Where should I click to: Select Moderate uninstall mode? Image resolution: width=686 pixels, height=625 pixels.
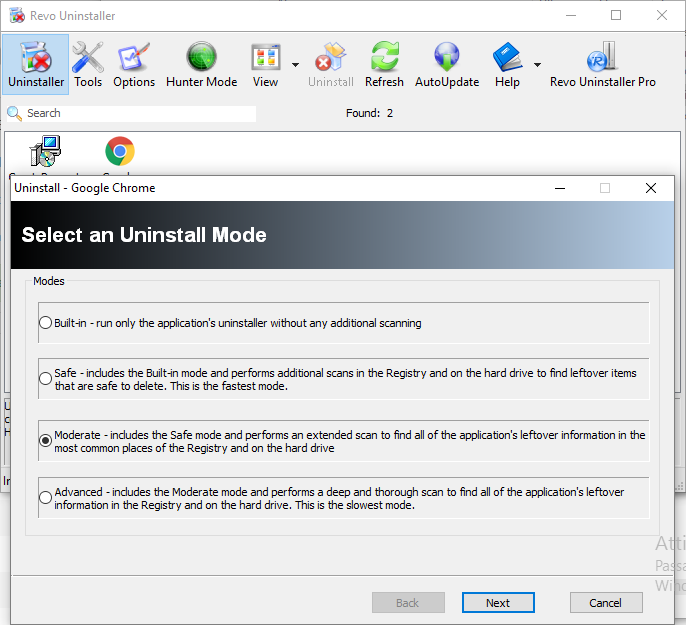[x=46, y=441]
